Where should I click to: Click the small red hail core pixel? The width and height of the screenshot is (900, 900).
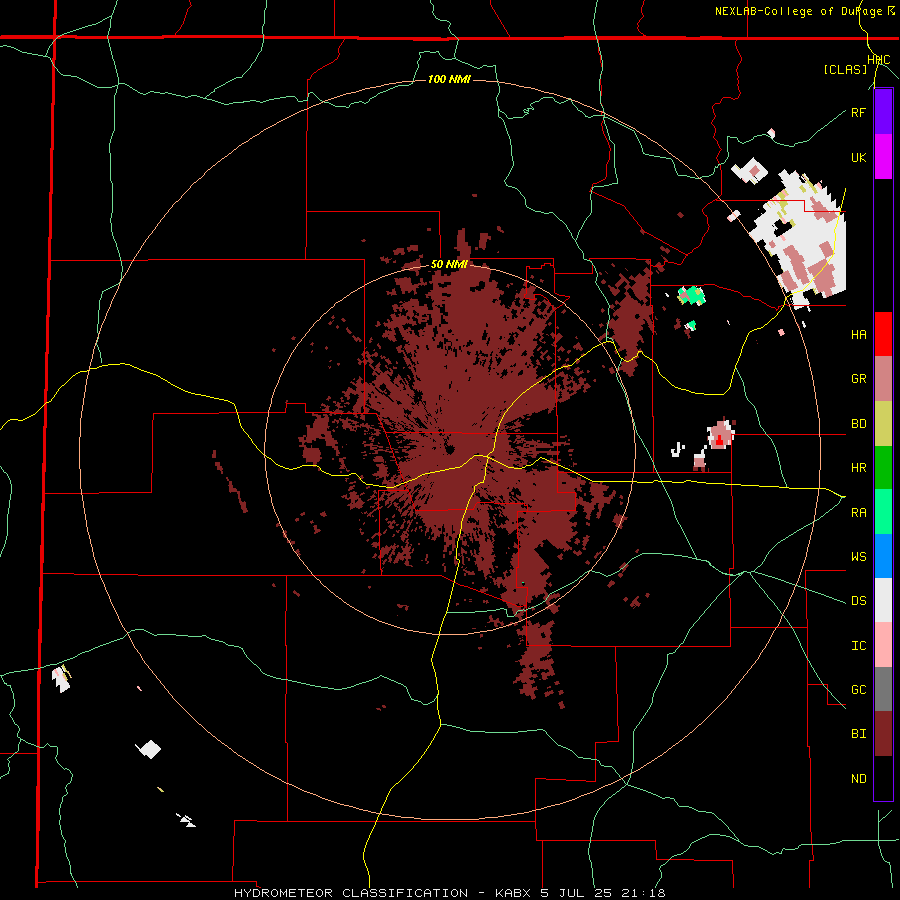[719, 441]
